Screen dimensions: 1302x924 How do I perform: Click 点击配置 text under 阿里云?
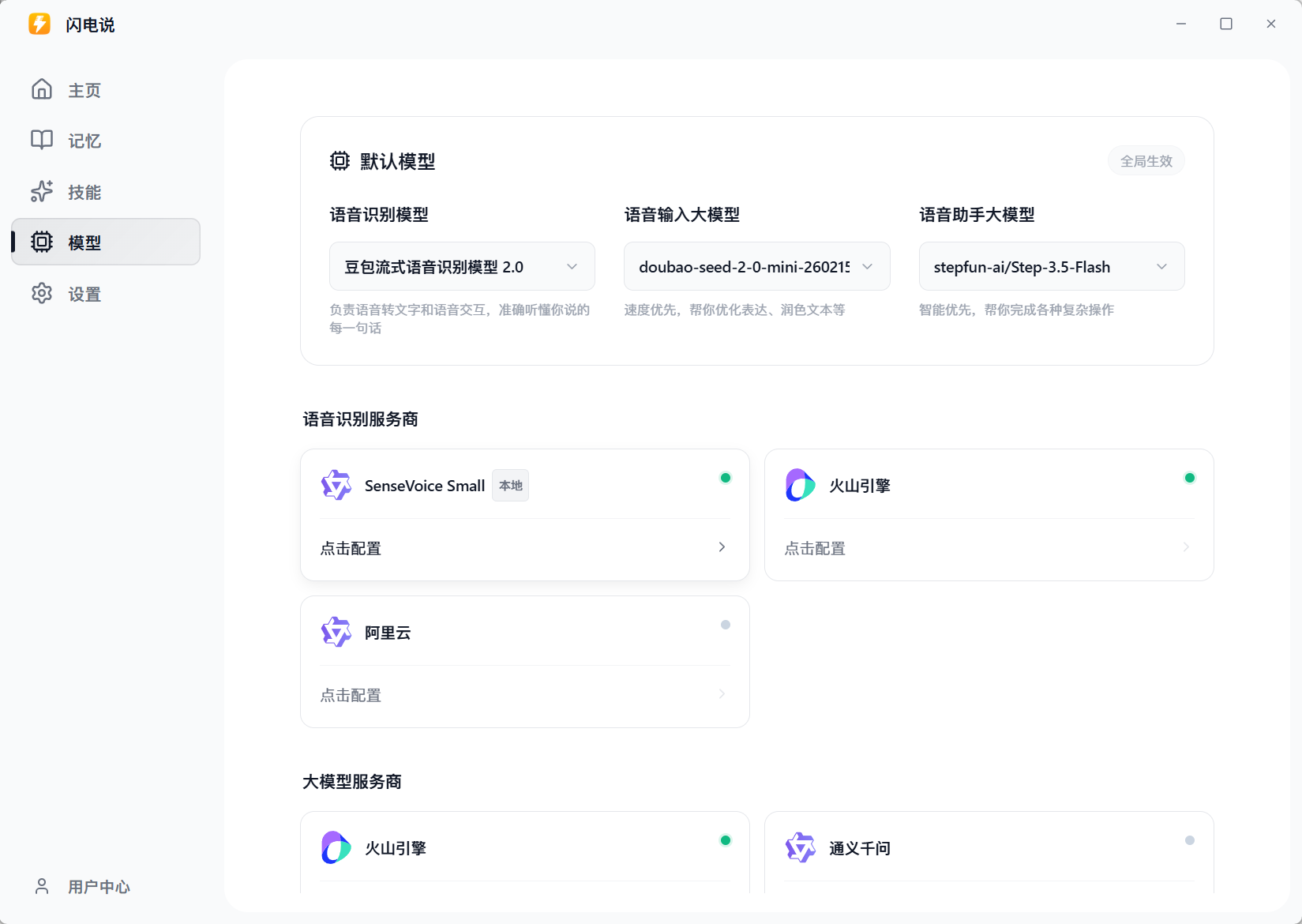tap(351, 695)
